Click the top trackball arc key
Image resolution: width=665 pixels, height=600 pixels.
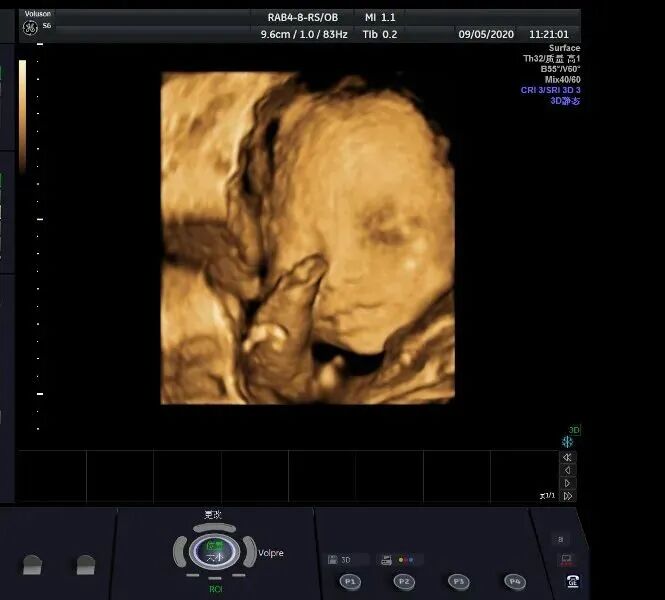click(x=214, y=528)
